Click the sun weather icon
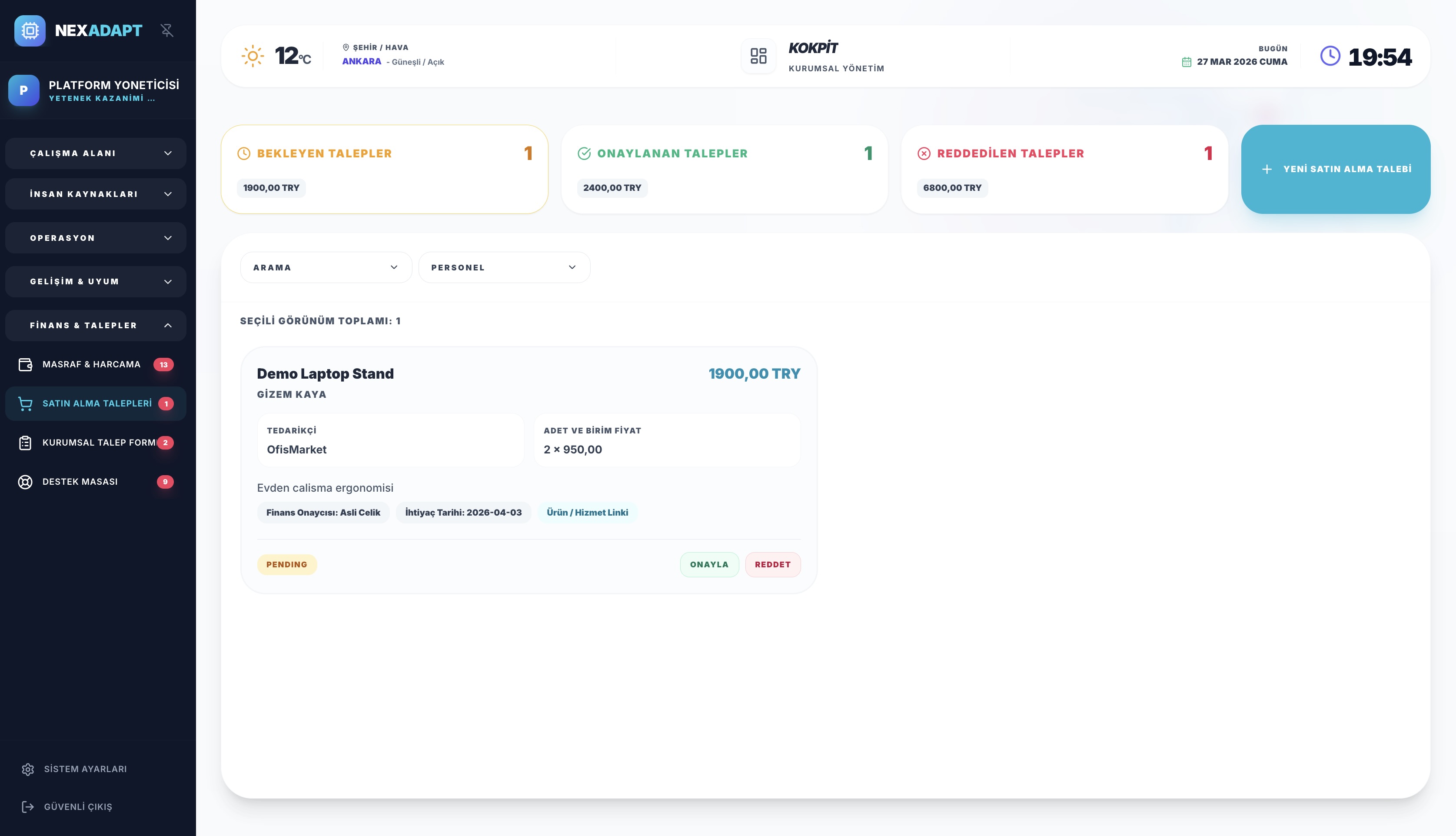 253,56
